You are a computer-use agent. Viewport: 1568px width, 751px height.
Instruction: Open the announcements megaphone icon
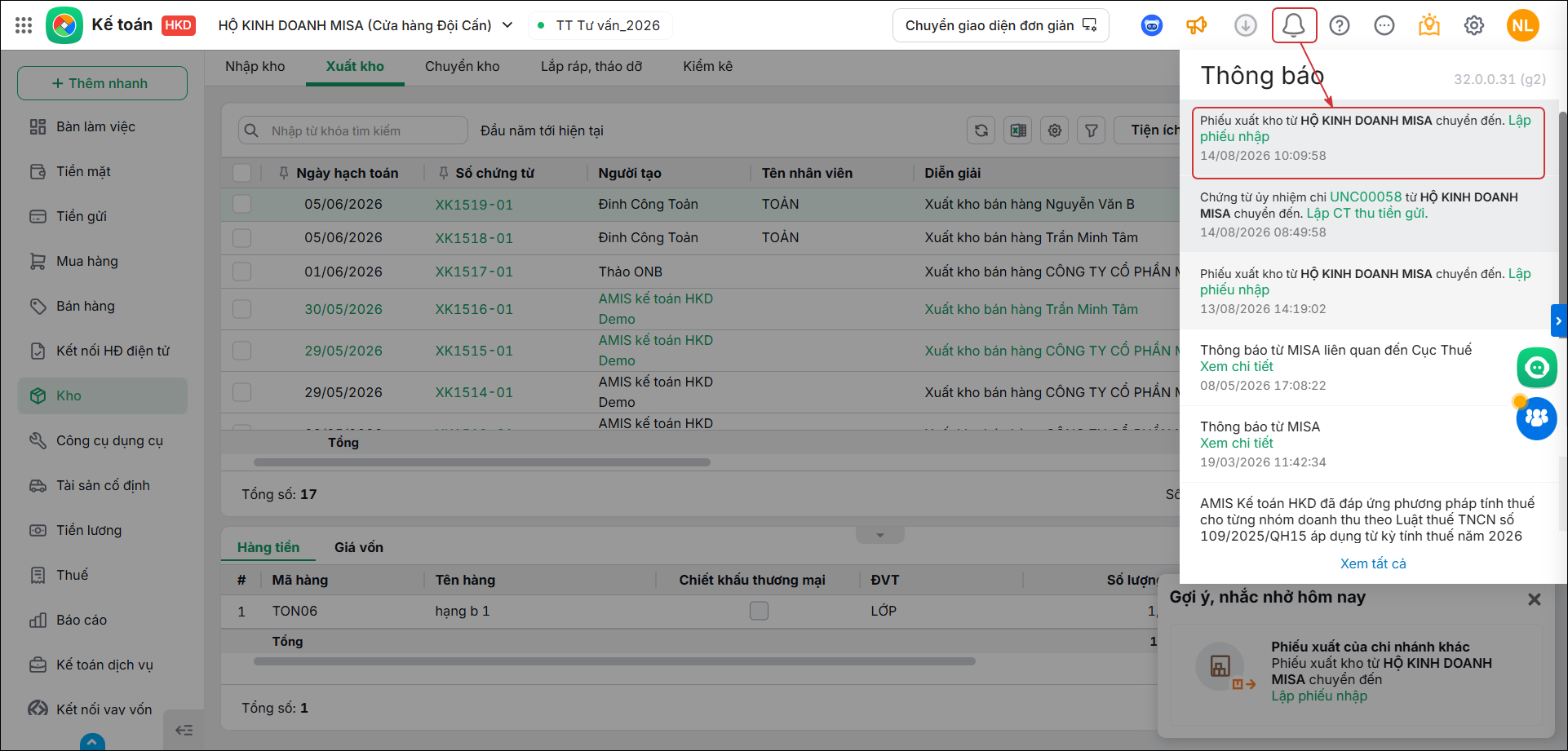pyautogui.click(x=1197, y=25)
